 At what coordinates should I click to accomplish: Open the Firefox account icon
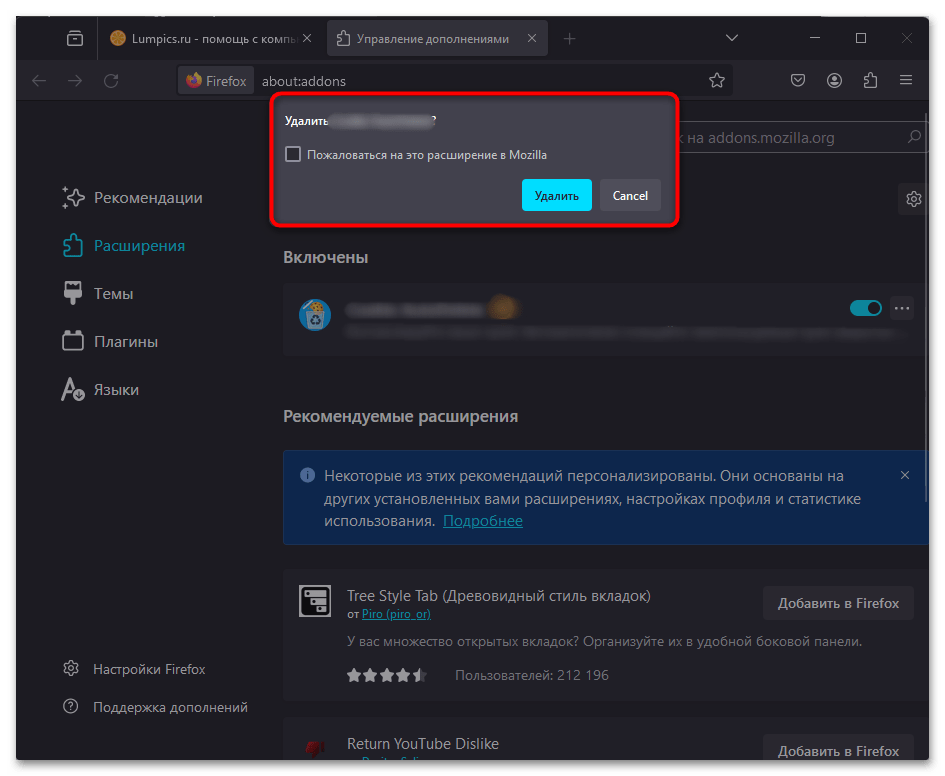click(x=834, y=80)
